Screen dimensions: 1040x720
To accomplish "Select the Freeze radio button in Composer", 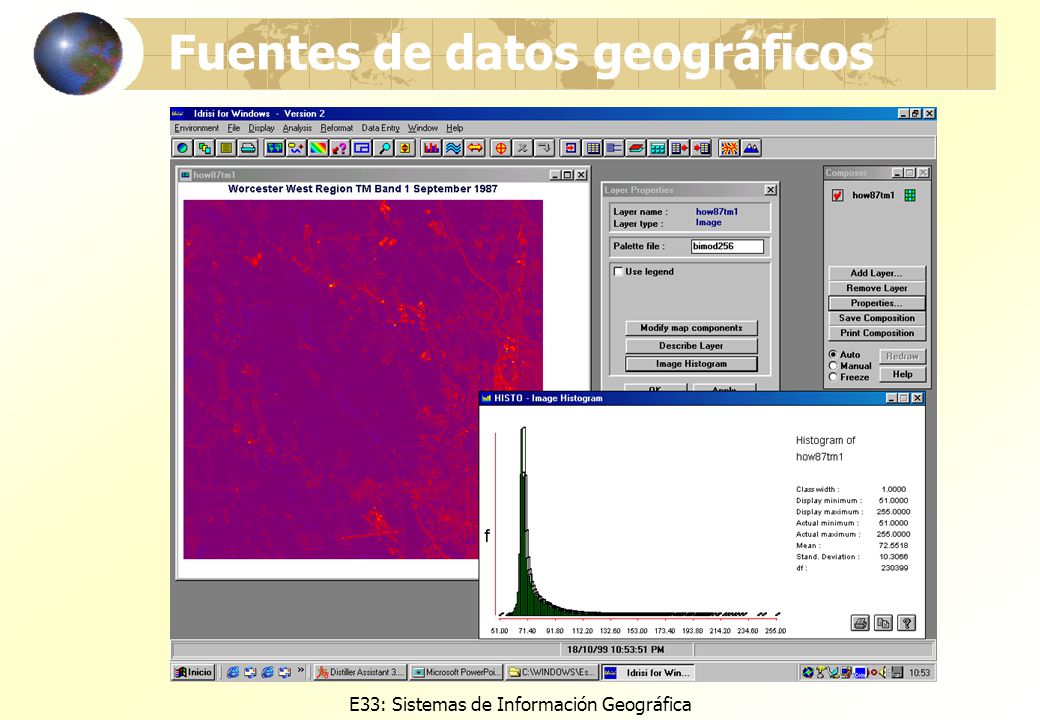I will 833,377.
